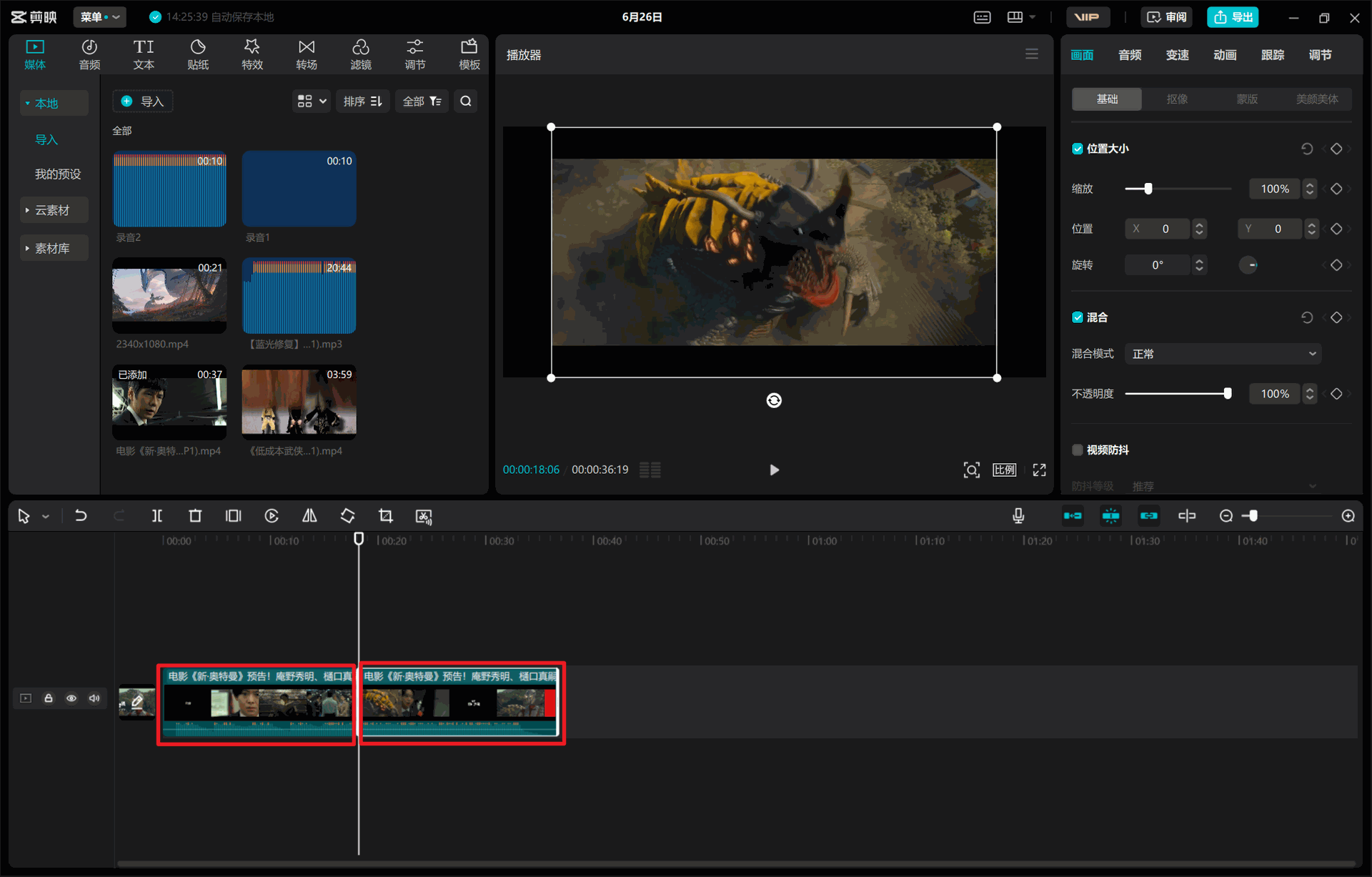Switch to the 跟踪 tab
The width and height of the screenshot is (1372, 877).
click(1273, 55)
